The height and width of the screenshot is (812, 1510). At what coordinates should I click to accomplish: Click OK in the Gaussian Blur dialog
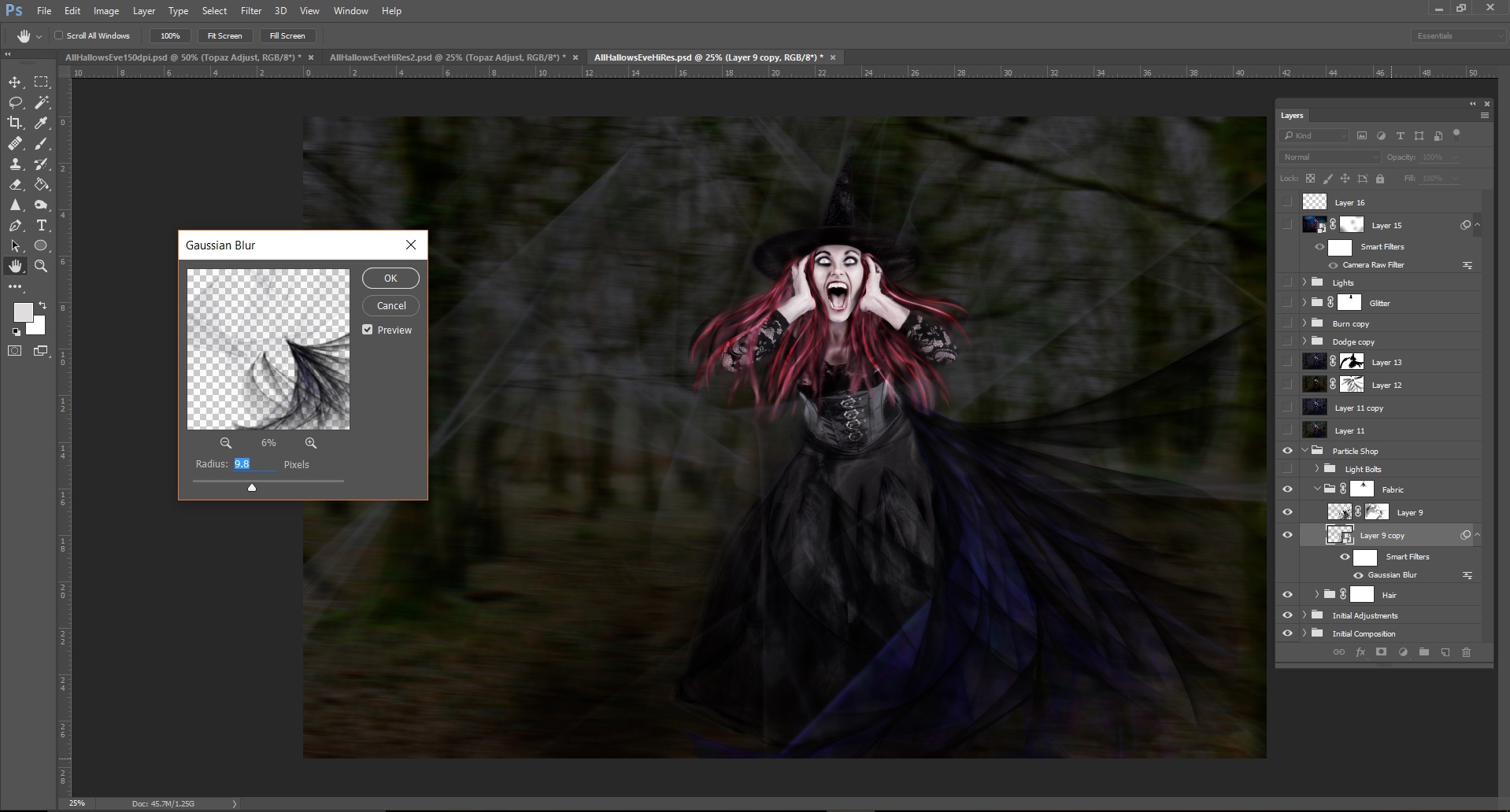(390, 278)
